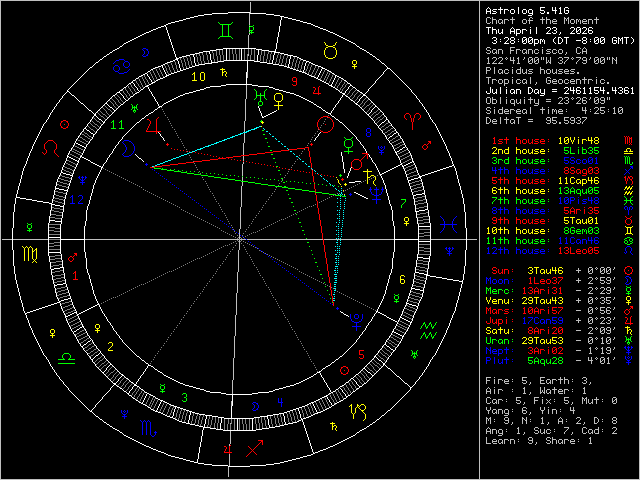This screenshot has height=480, width=640.
Task: Click house number 4 in the wheel
Action: click(280, 402)
